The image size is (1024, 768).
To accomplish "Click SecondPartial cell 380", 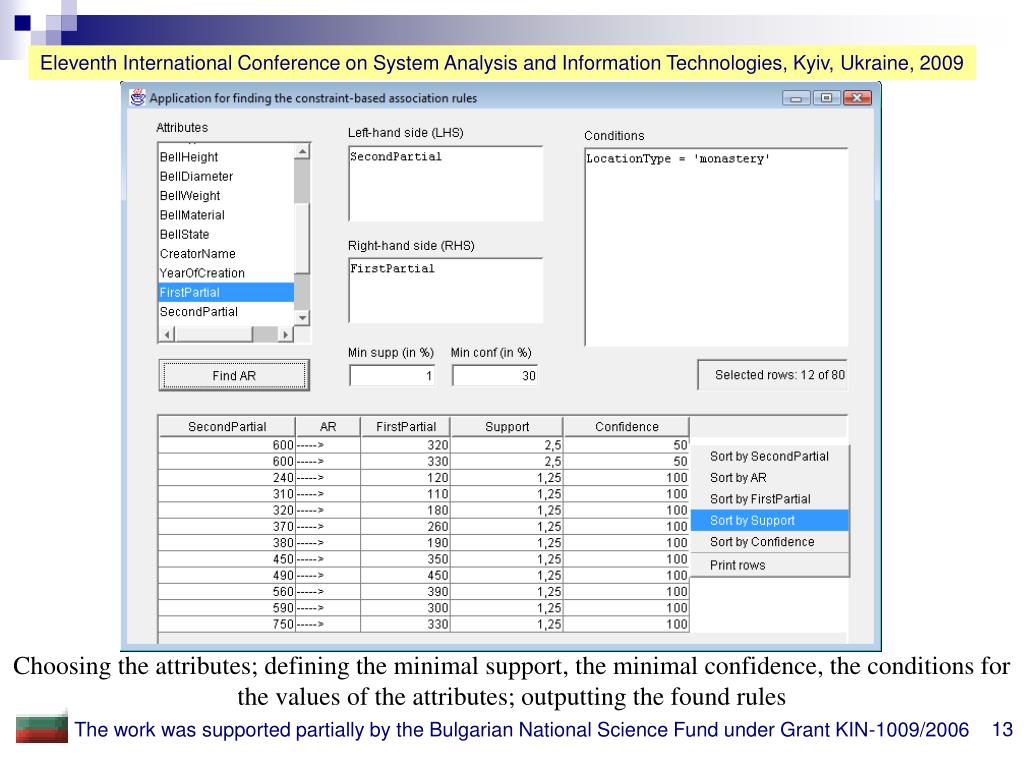I will pyautogui.click(x=227, y=543).
